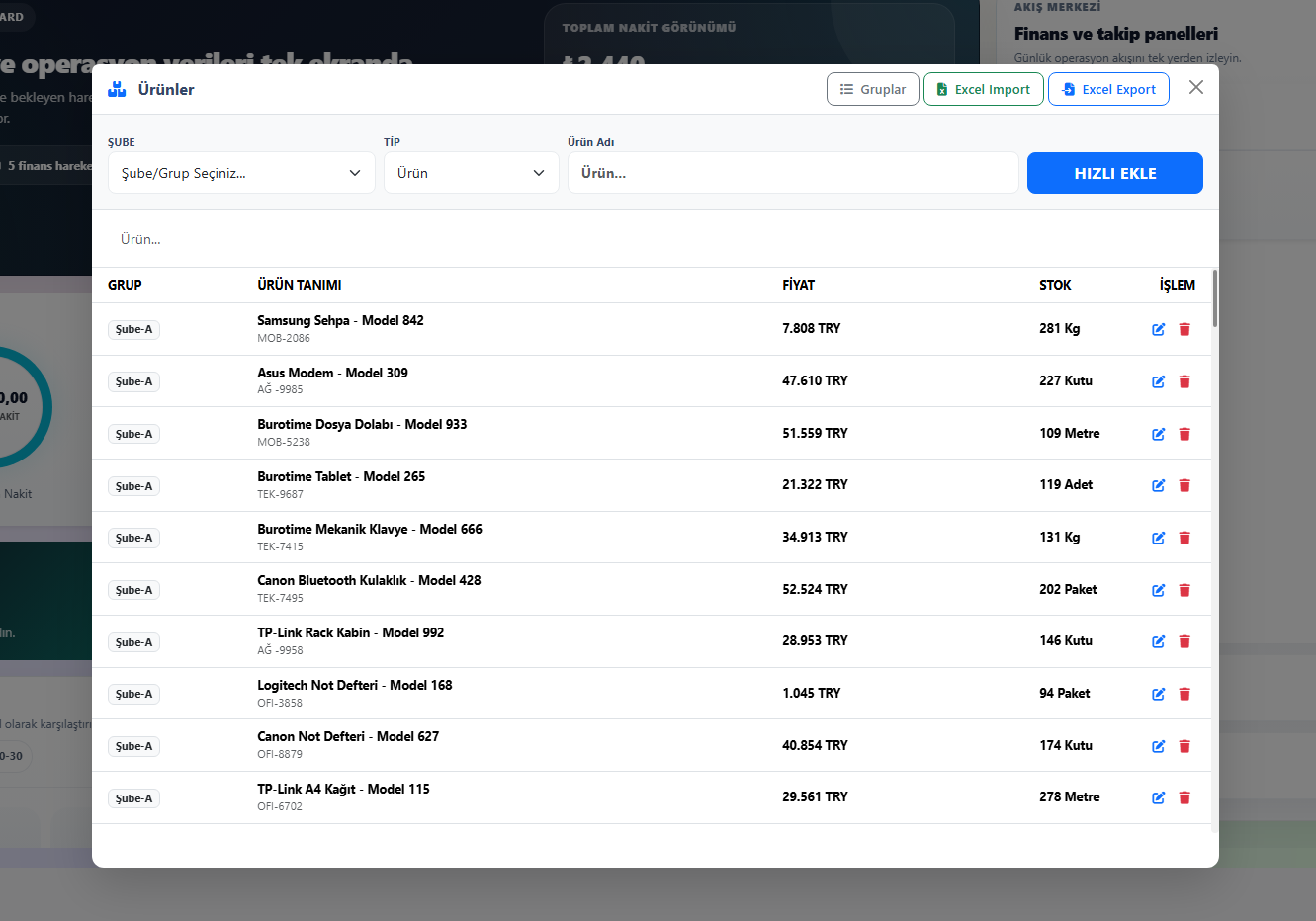The height and width of the screenshot is (921, 1316).
Task: Edit the Samsung Sehpa Model 842 product
Action: point(1159,329)
